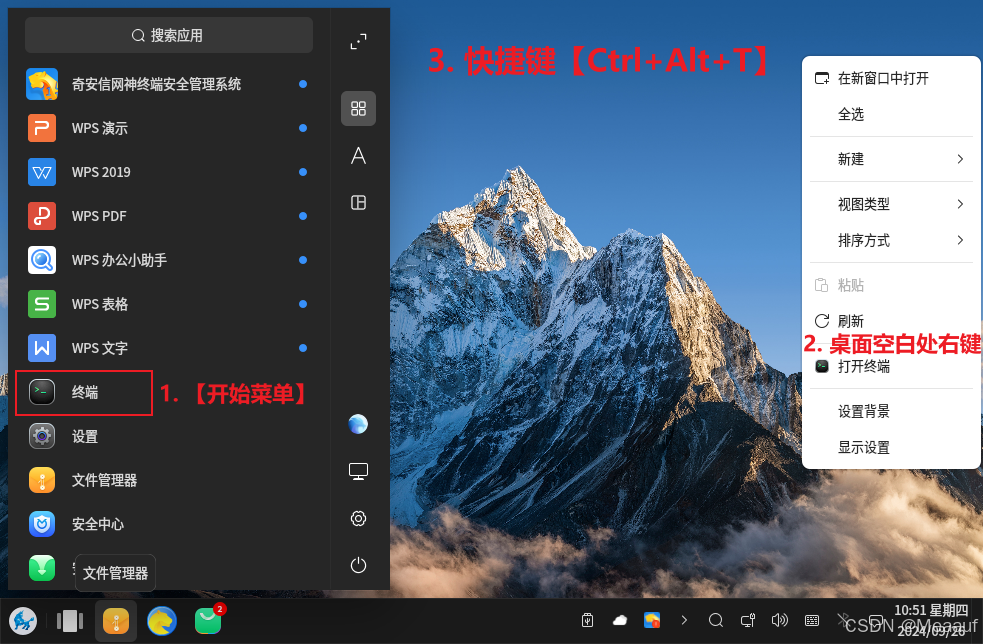Expand start menu to fullscreen
This screenshot has height=644, width=983.
[x=359, y=41]
